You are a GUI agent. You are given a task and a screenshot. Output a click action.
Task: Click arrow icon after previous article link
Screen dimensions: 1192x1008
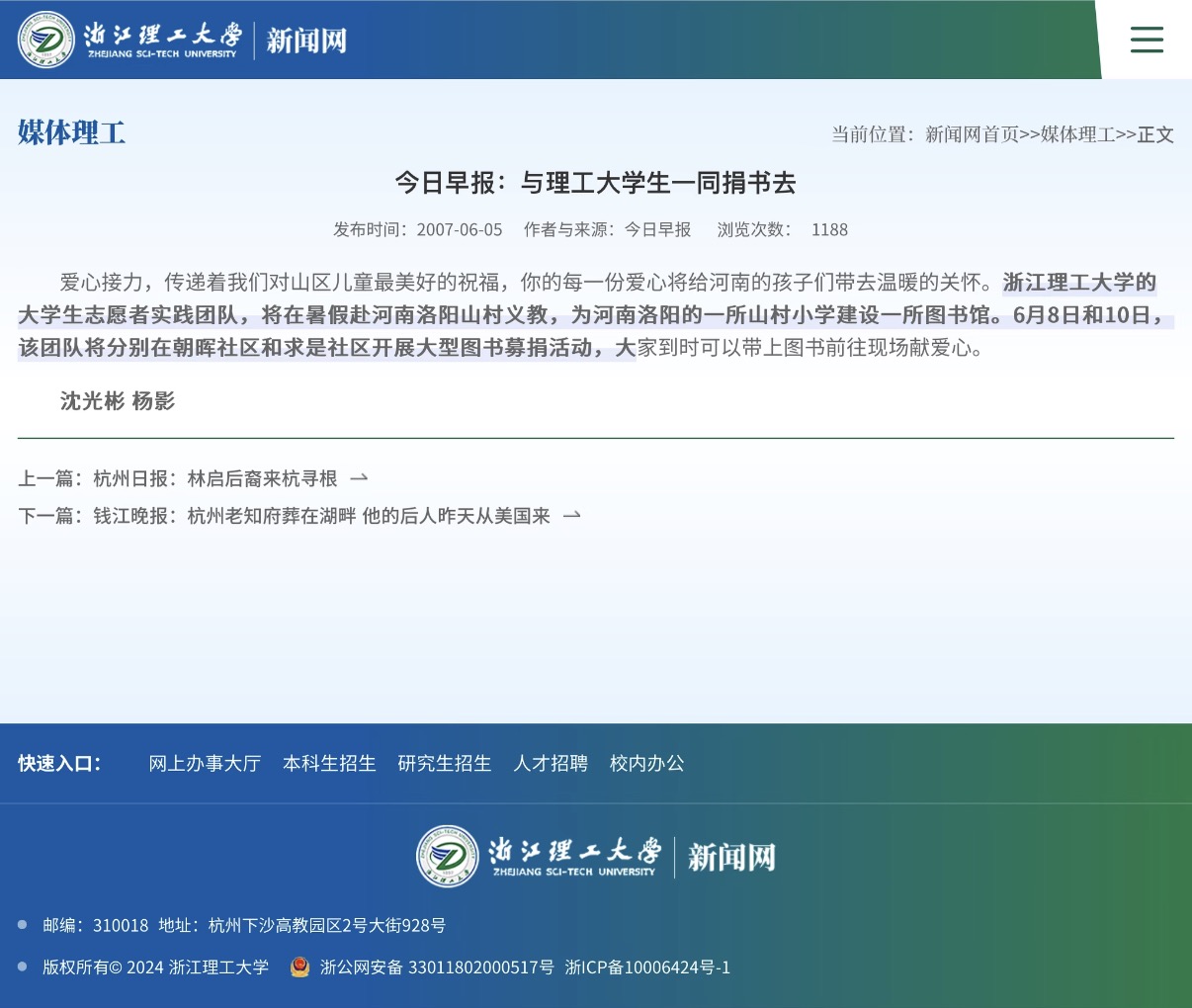(360, 478)
